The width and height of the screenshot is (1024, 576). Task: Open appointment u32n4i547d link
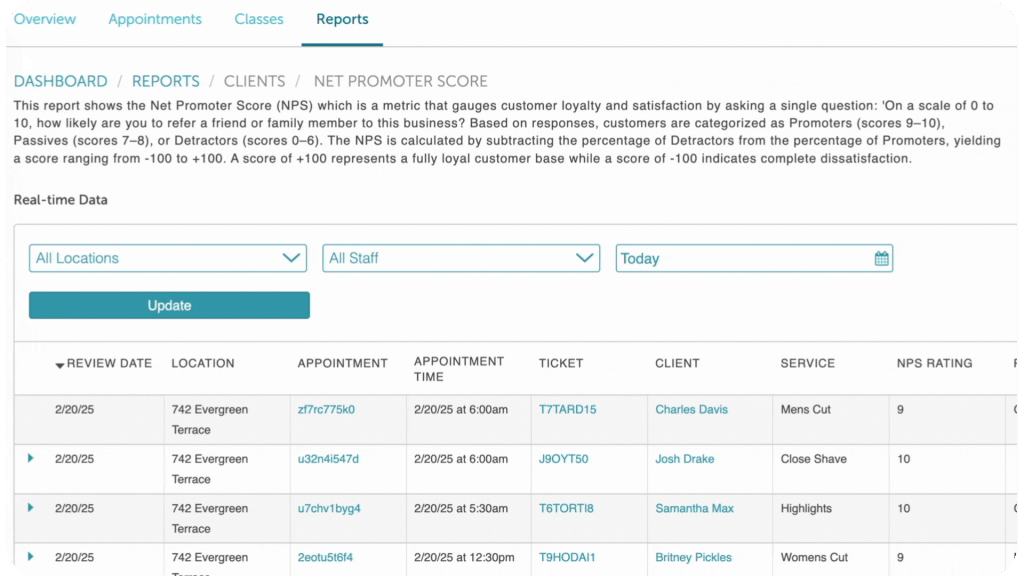click(328, 459)
